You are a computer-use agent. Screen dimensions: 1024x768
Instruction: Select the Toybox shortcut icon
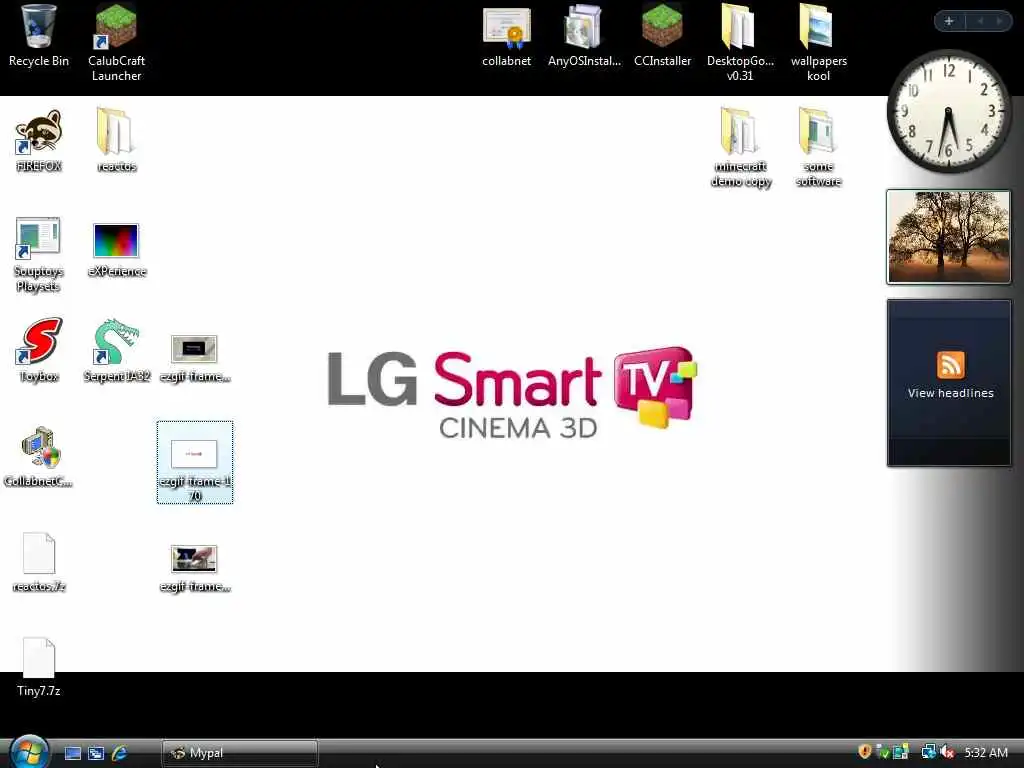point(39,350)
